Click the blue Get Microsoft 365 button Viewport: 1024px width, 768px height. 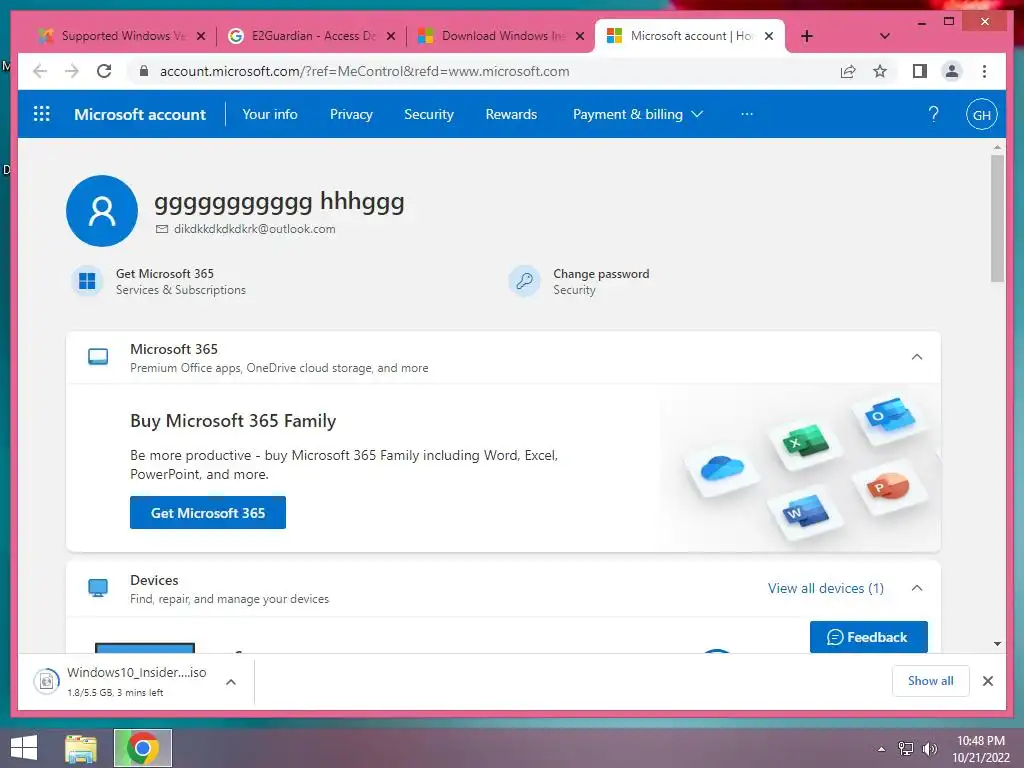click(208, 513)
